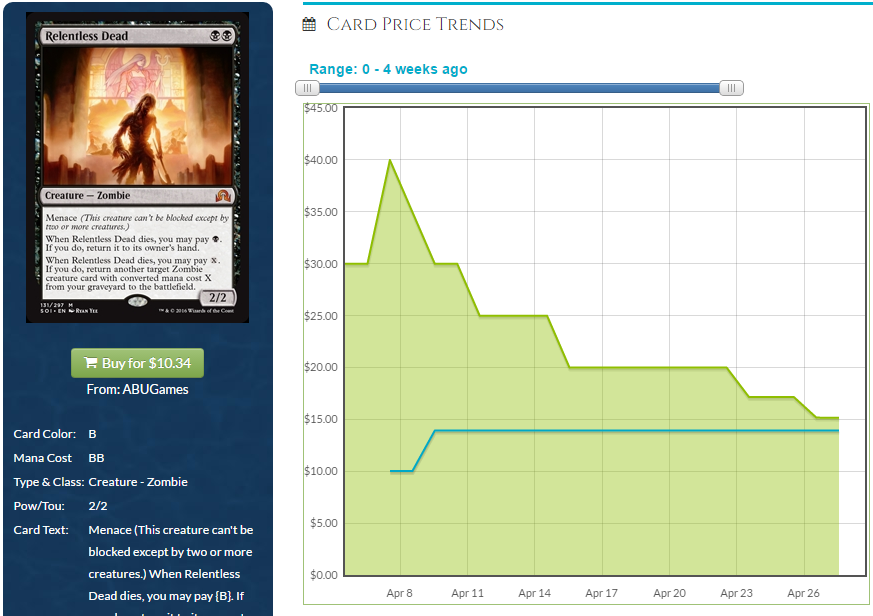Click the Apr 26 date label
Screen dimensions: 873x616
pyautogui.click(x=803, y=593)
